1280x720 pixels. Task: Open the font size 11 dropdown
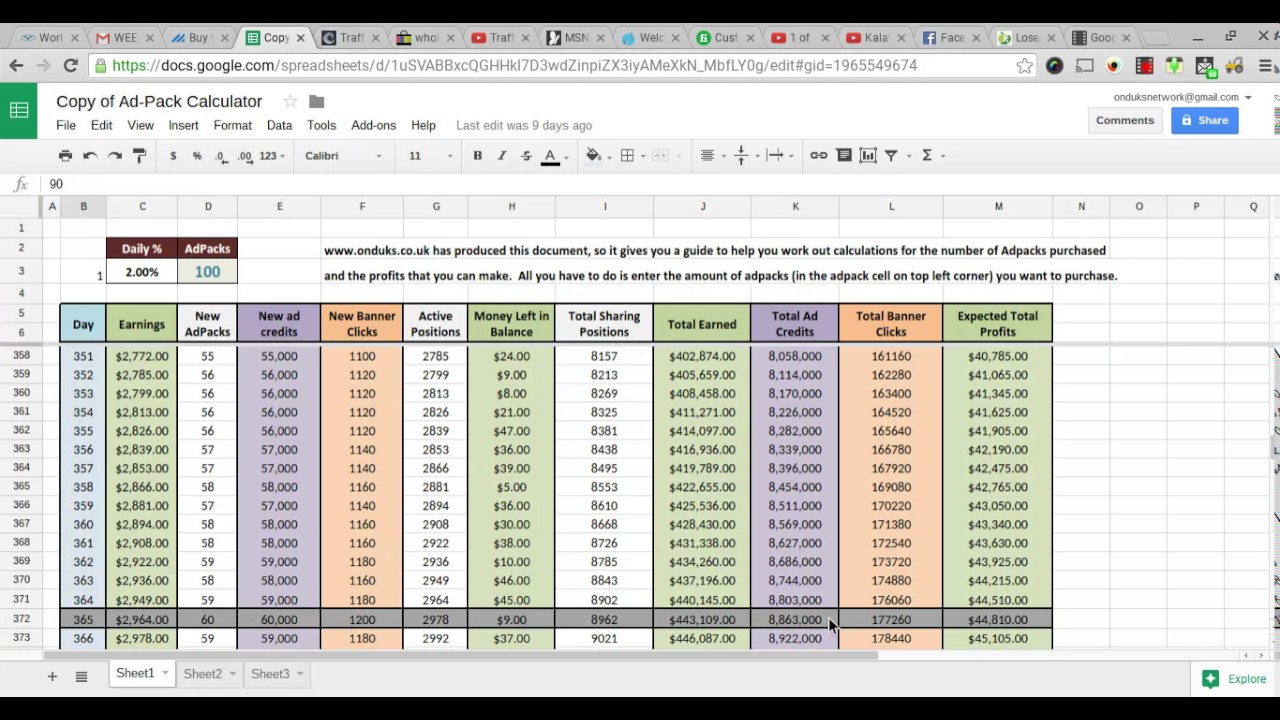coord(430,155)
